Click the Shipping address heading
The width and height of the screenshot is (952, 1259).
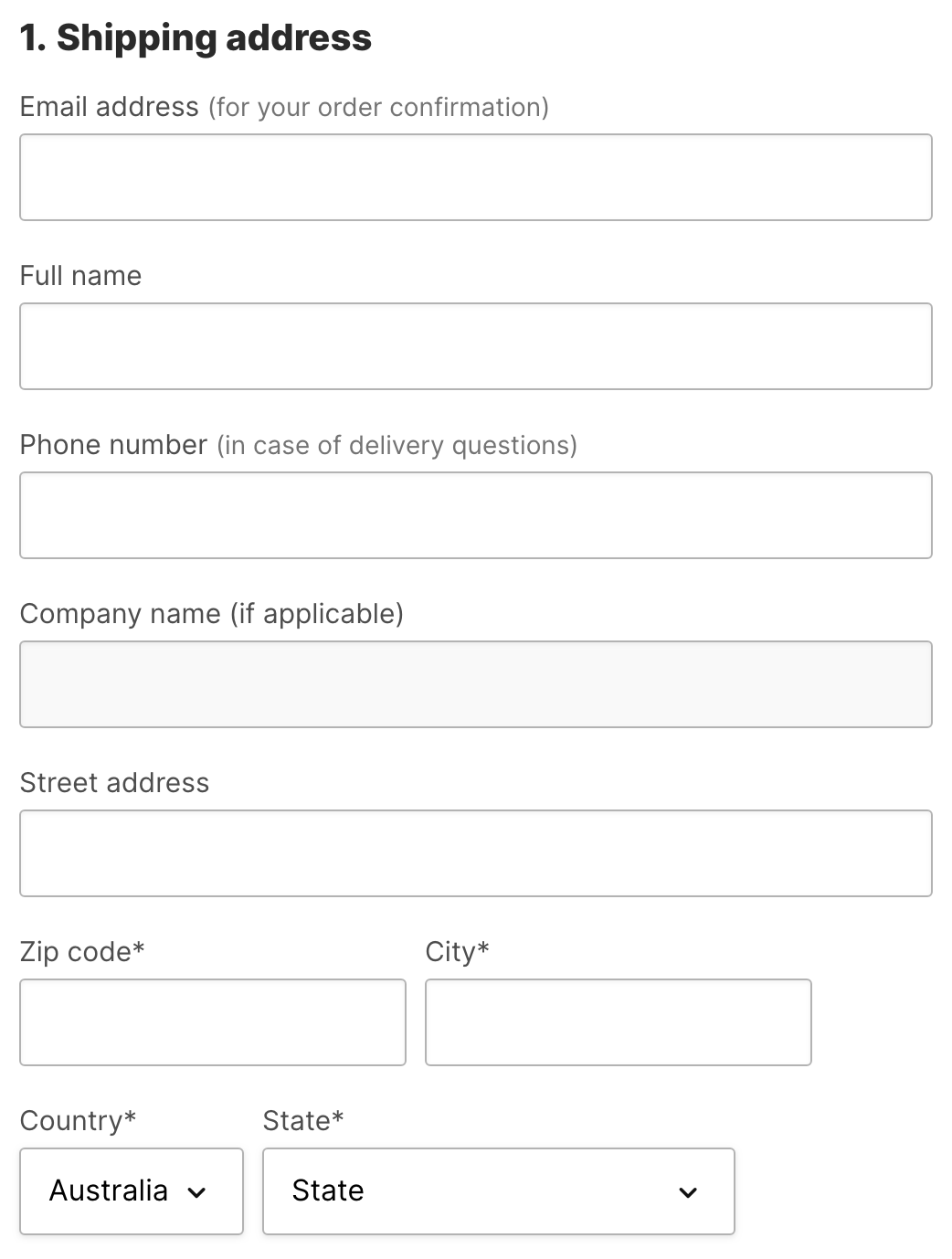(196, 37)
